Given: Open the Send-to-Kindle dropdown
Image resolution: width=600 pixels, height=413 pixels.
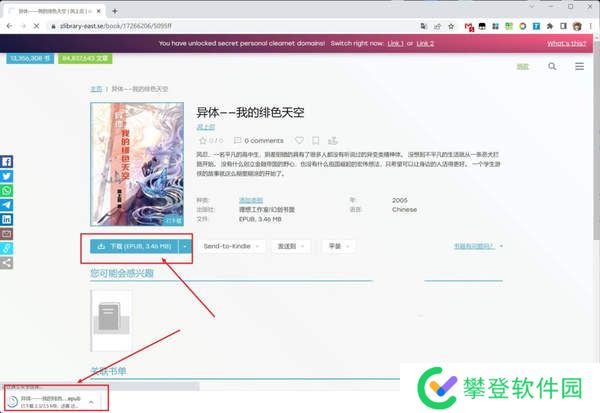Looking at the screenshot, I should click(231, 246).
